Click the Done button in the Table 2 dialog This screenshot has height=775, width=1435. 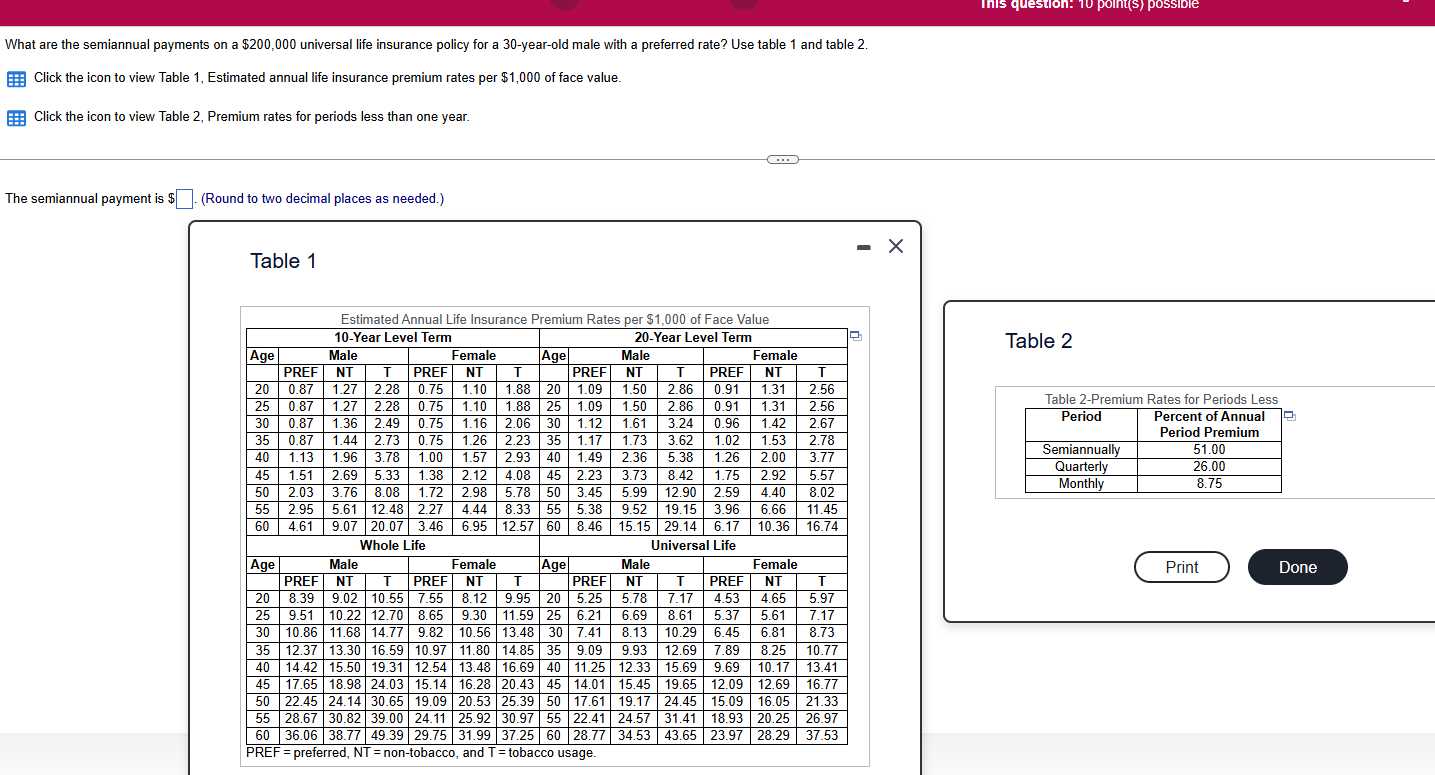pyautogui.click(x=1297, y=567)
